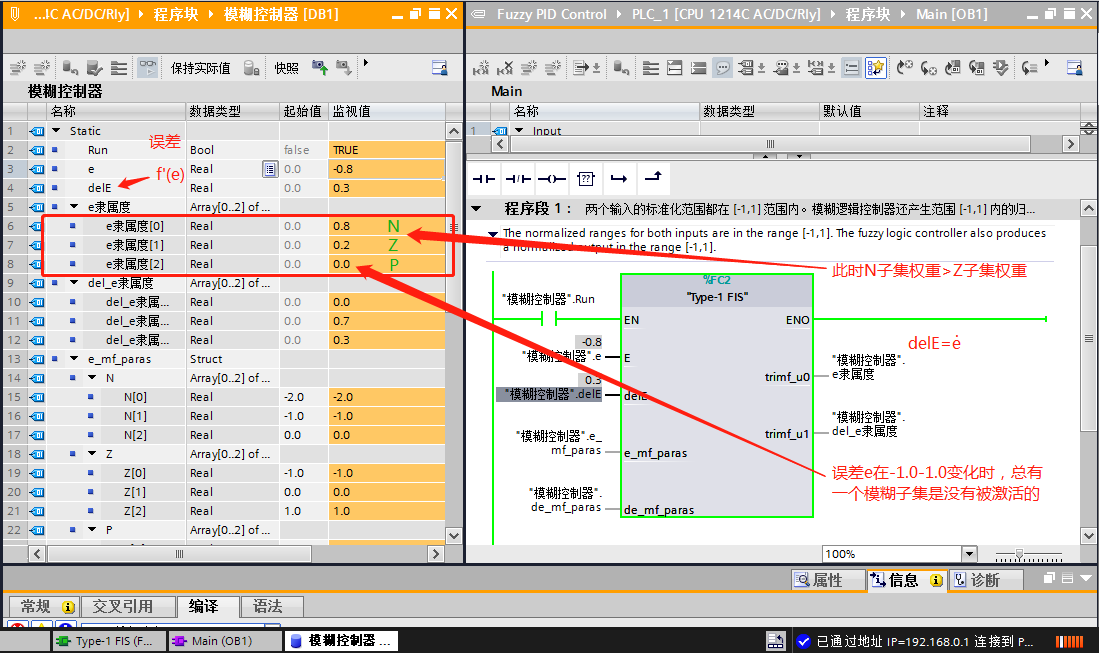Click the 快照 snapshot button

coord(287,68)
